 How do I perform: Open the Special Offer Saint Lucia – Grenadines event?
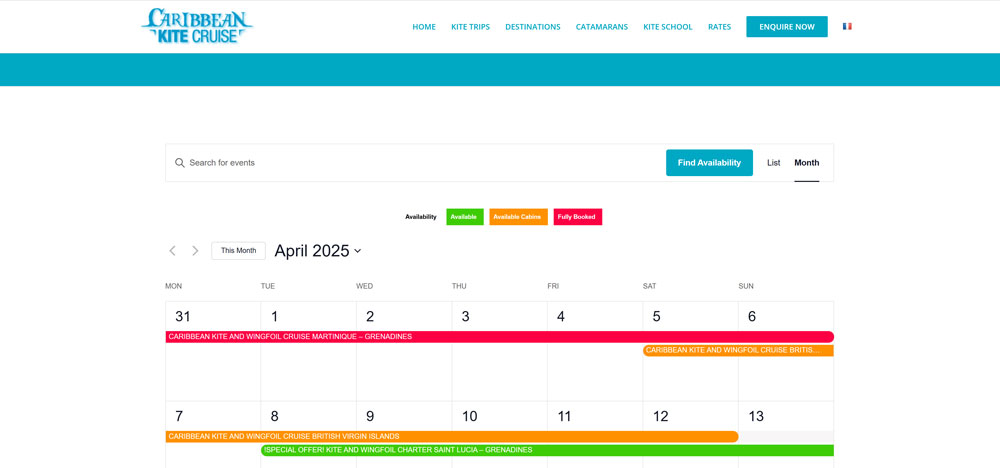(x=547, y=450)
